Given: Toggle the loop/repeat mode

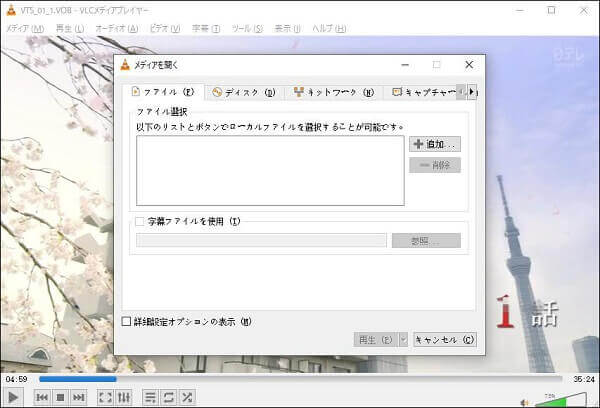Looking at the screenshot, I should [169, 397].
